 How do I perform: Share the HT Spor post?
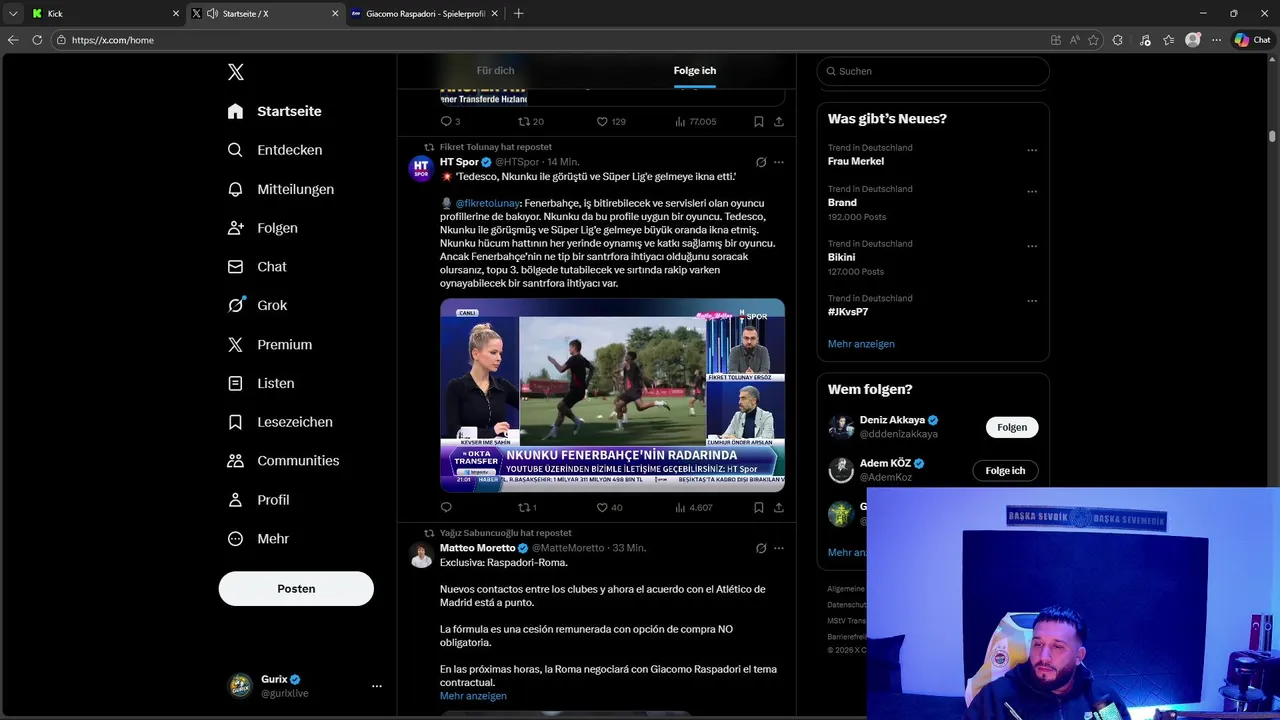coord(778,508)
